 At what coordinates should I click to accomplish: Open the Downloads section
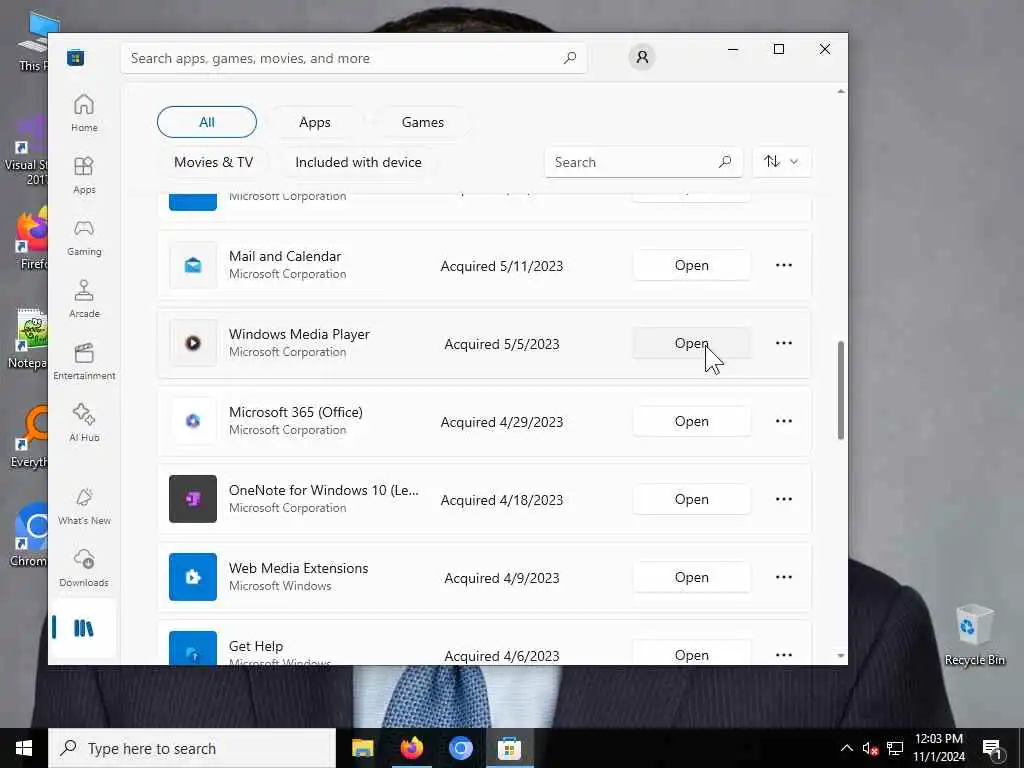(84, 568)
